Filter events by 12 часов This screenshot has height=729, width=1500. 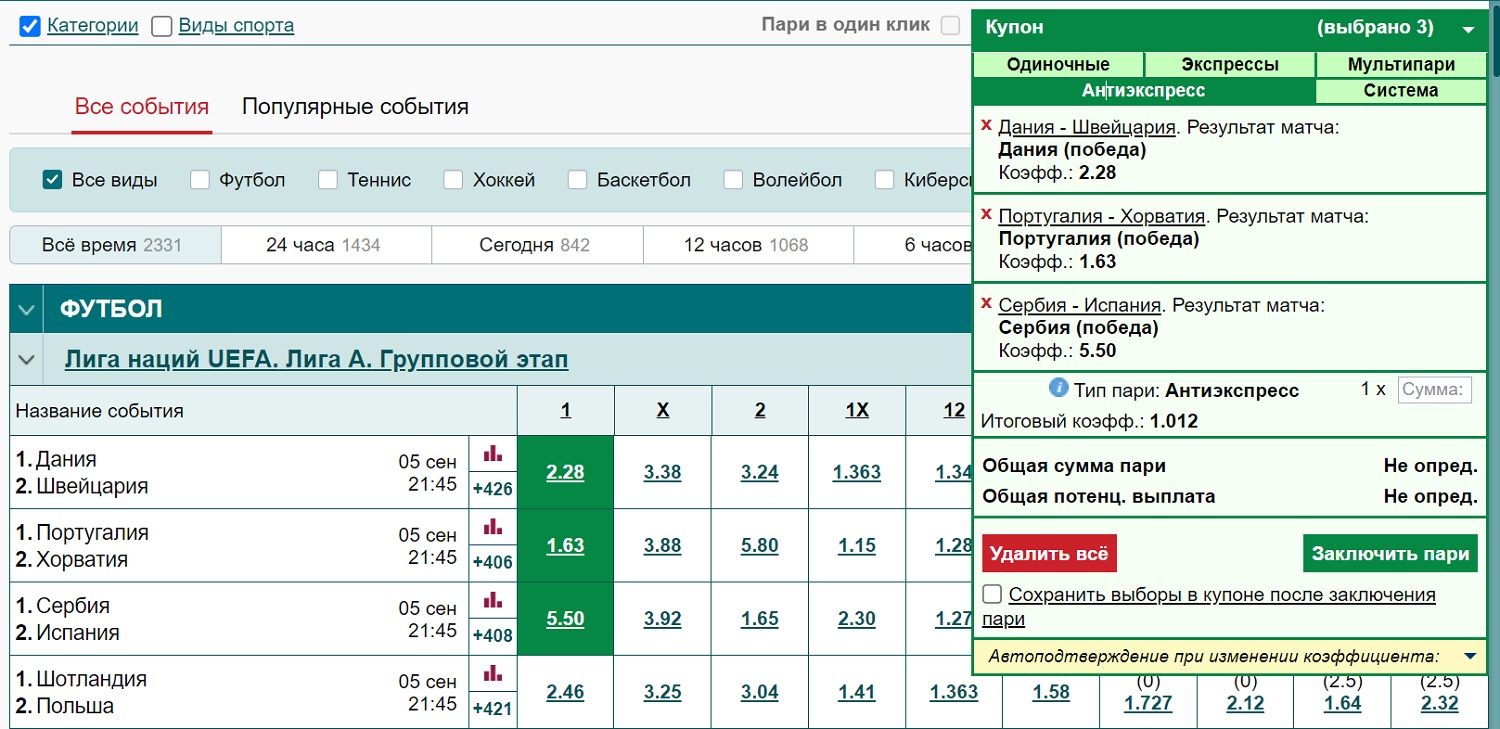(748, 245)
